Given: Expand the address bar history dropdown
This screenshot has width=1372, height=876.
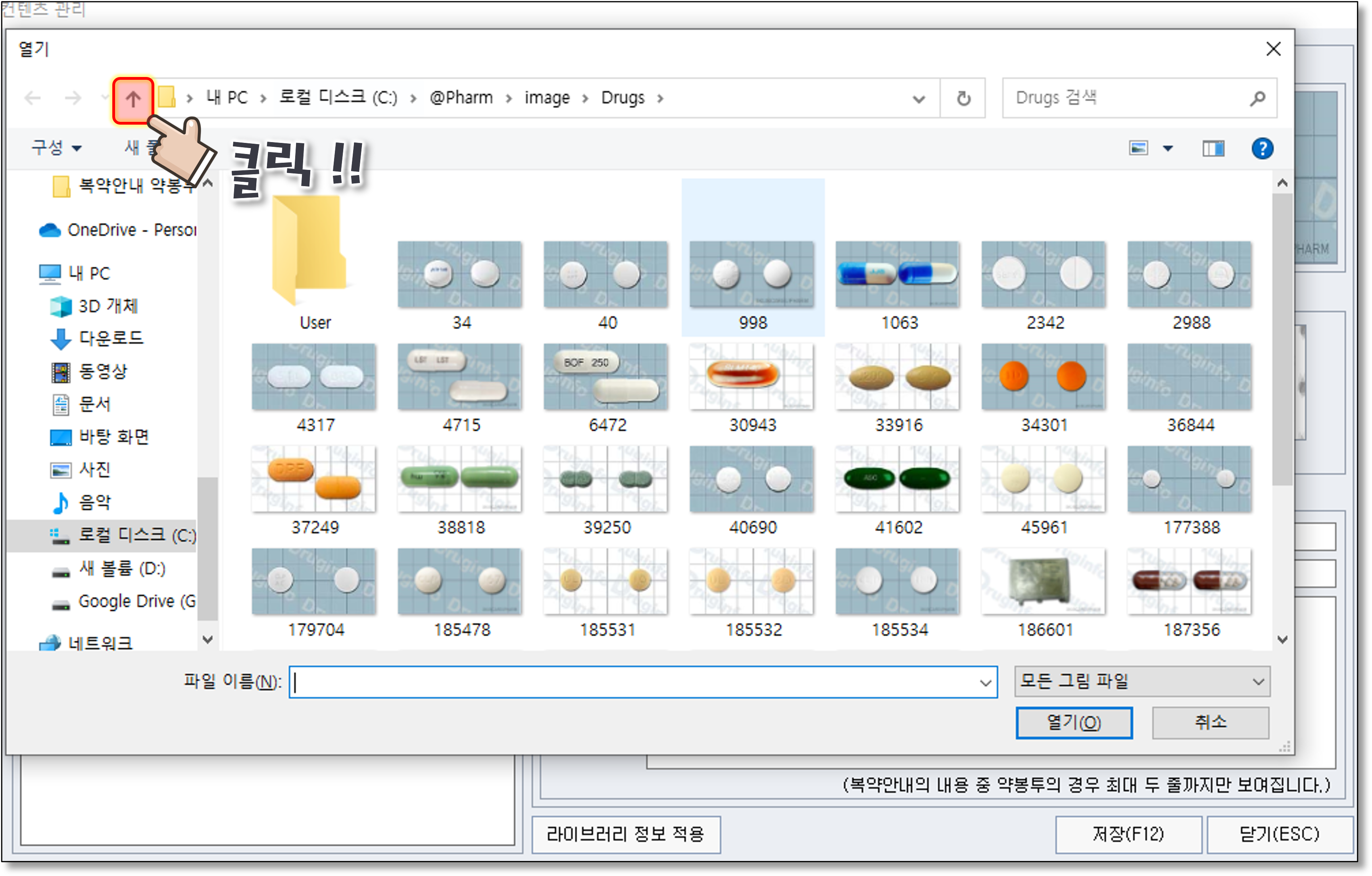Looking at the screenshot, I should coord(919,98).
